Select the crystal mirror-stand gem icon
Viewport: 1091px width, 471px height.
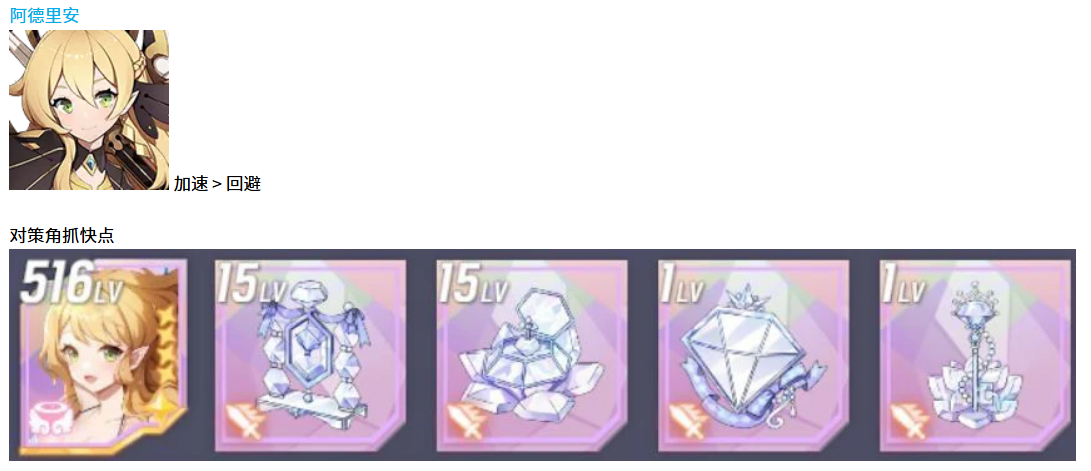coord(310,356)
